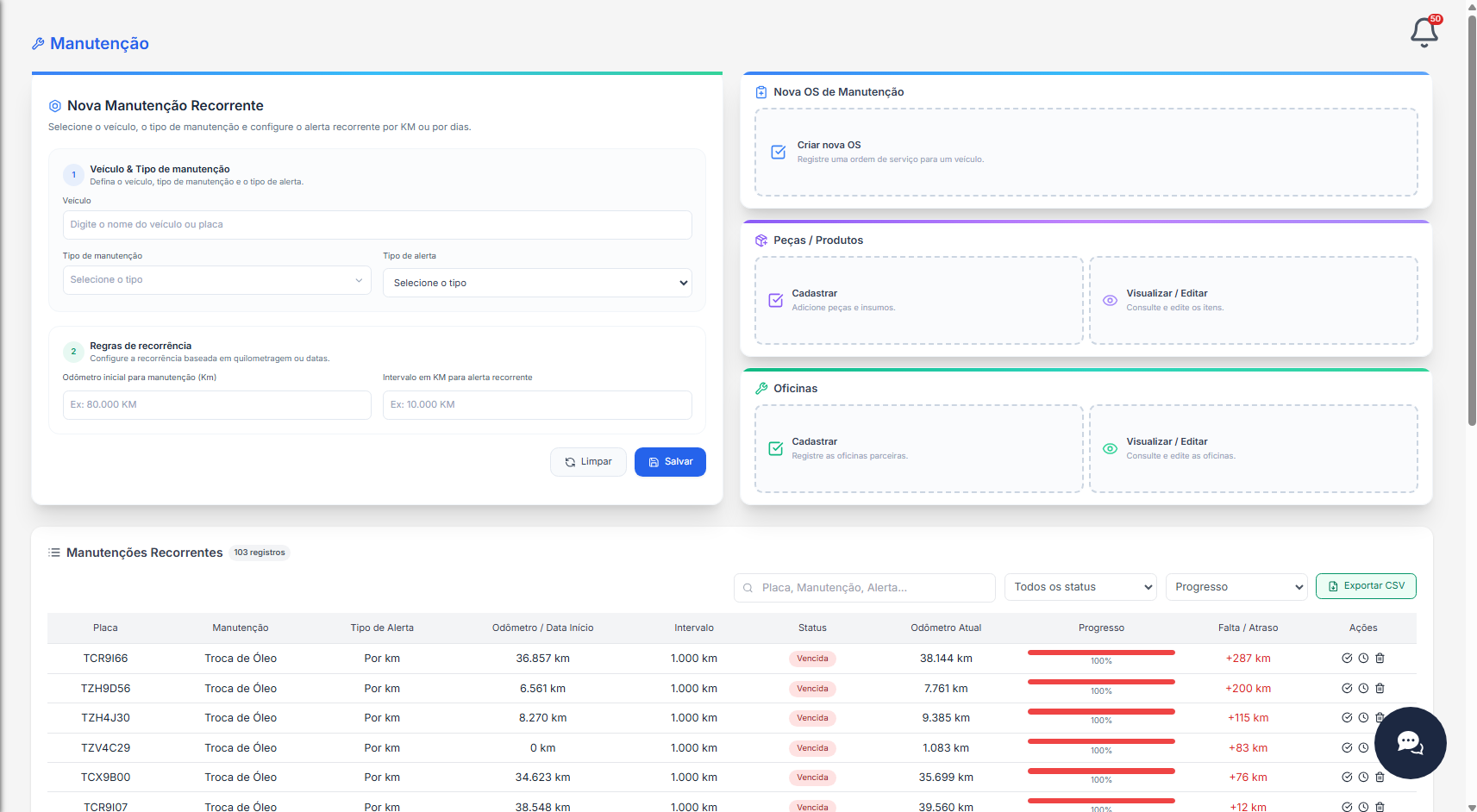Click the Placa column header
The image size is (1477, 812).
[x=105, y=628]
